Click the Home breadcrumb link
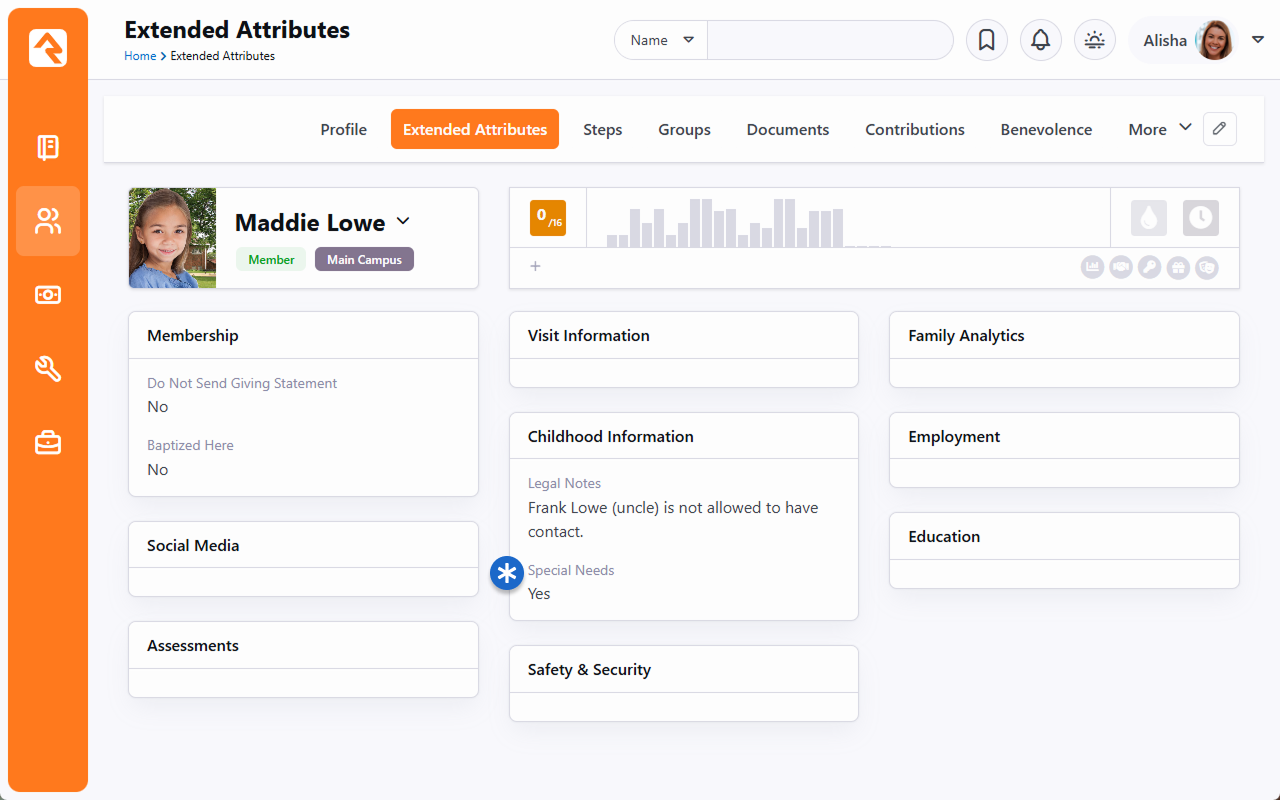 coord(140,56)
